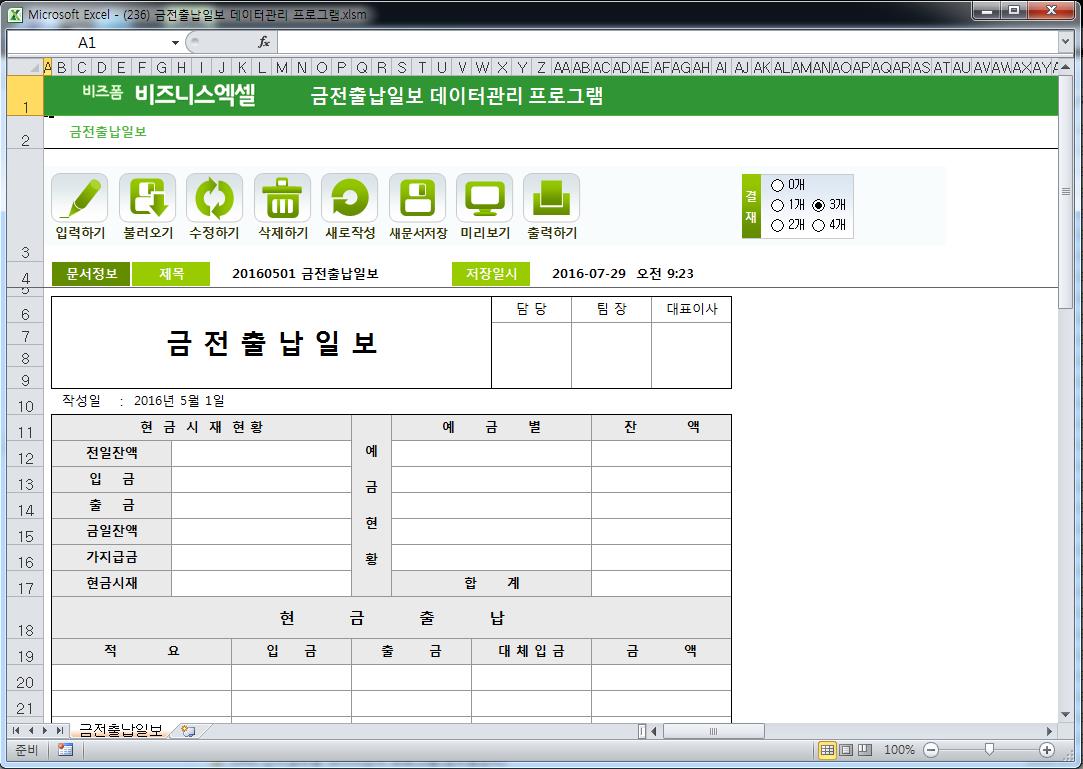The image size is (1083, 769).
Task: Click the 금전출납일보 green link under header
Action: tap(108, 132)
